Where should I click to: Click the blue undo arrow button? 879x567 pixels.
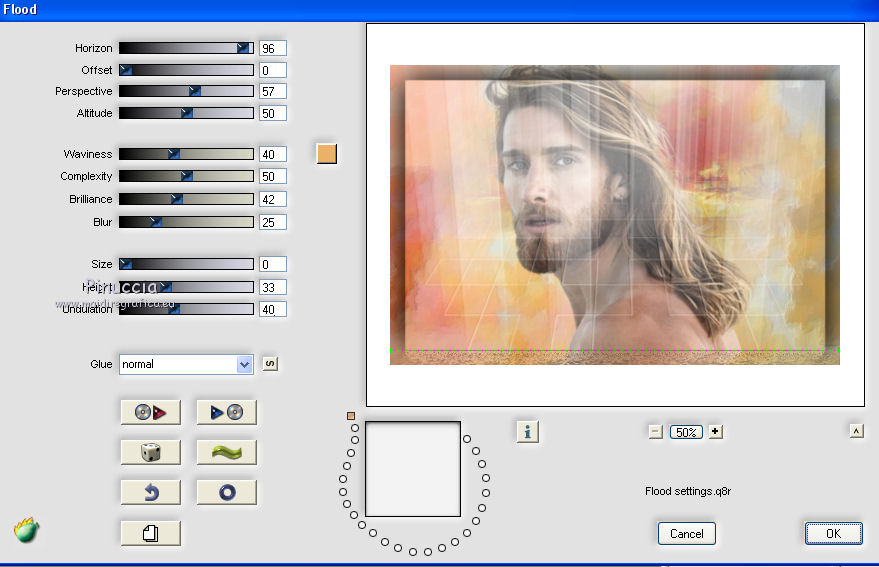click(151, 492)
